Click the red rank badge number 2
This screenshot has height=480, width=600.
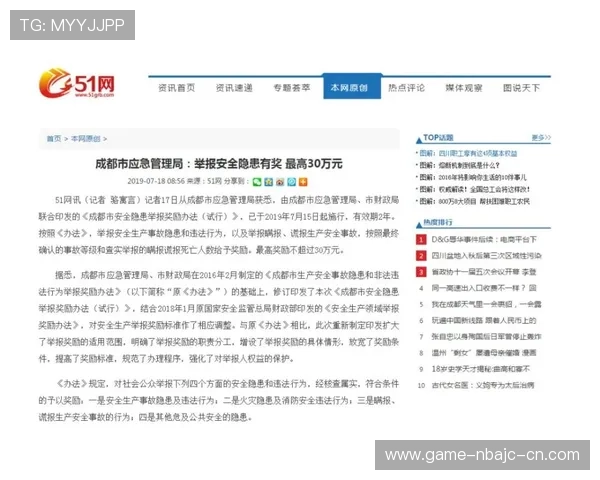[421, 256]
